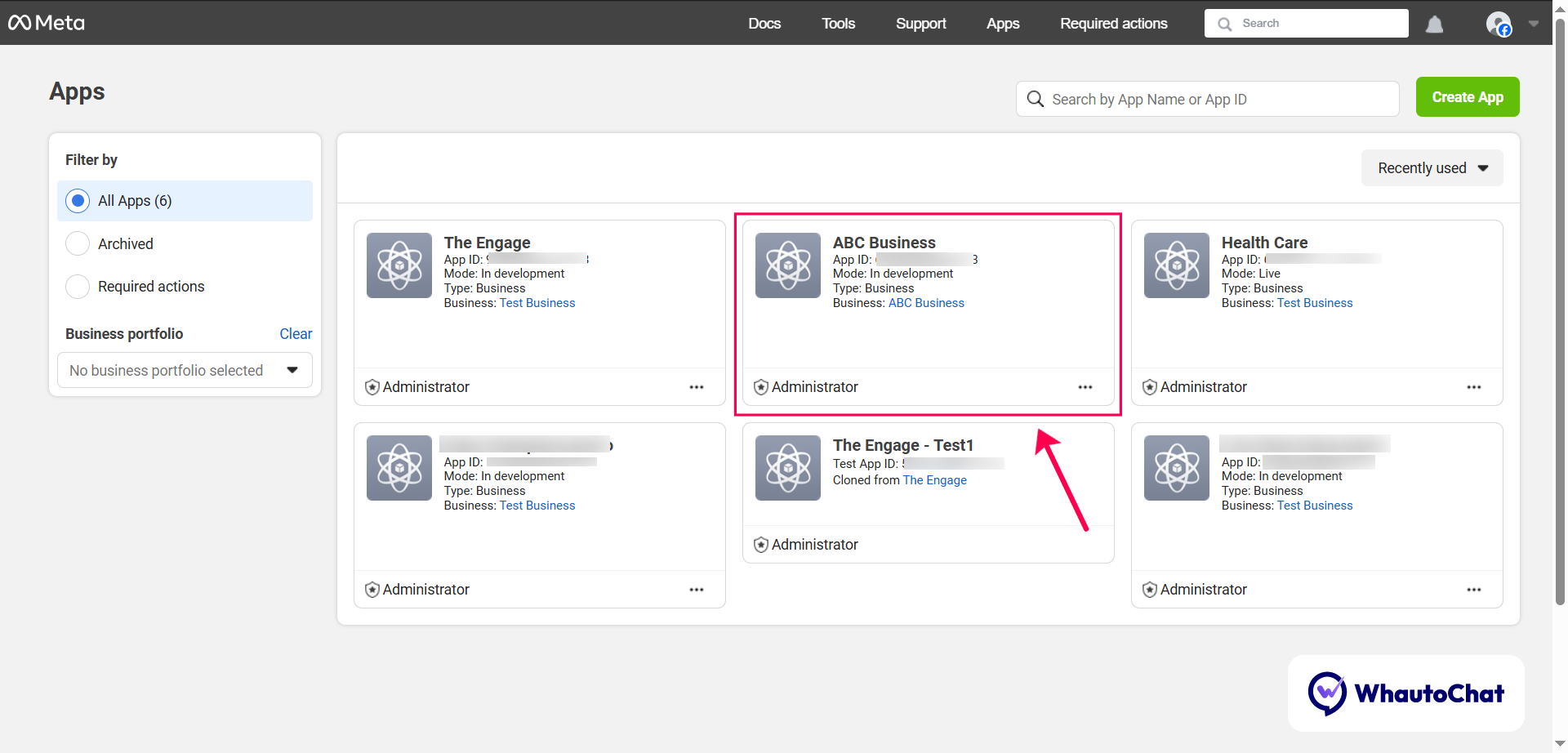Select the Required actions filter radio

pyautogui.click(x=78, y=287)
